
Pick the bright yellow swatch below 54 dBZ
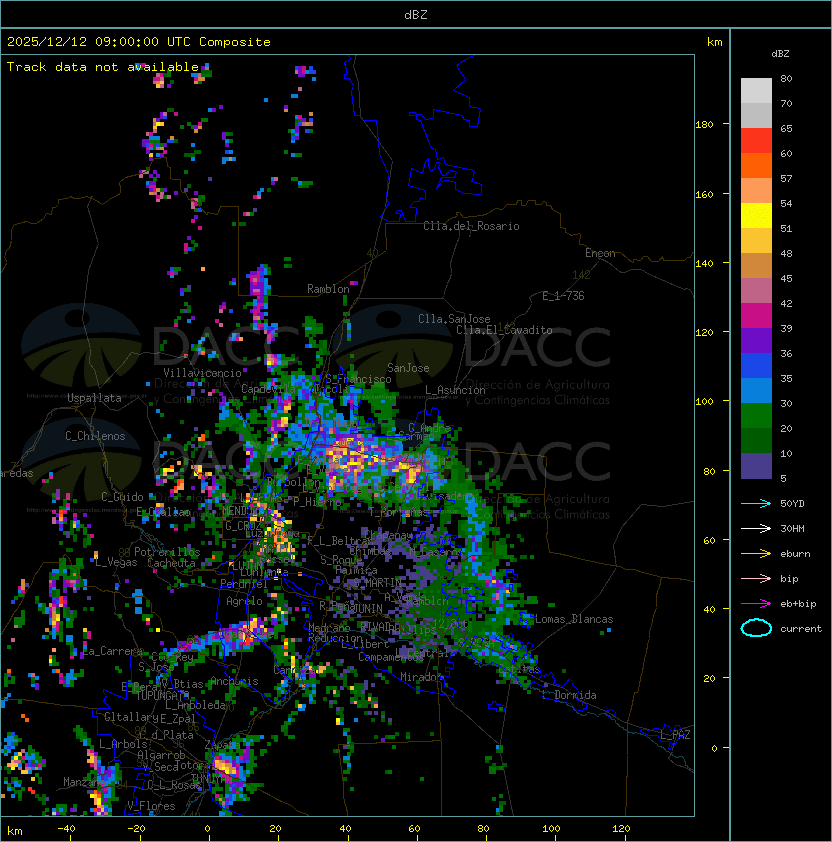pyautogui.click(x=756, y=216)
